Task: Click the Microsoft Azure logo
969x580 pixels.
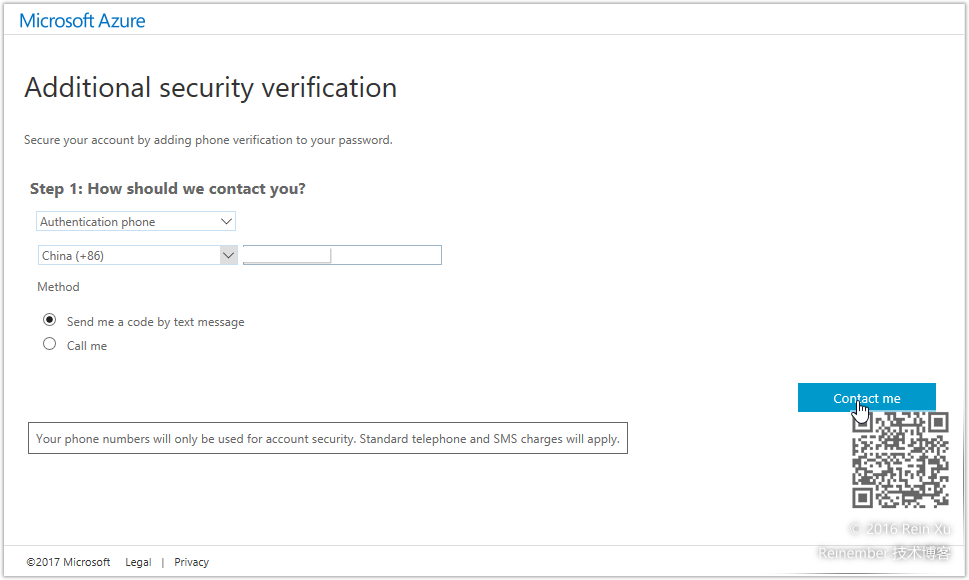Action: click(82, 20)
